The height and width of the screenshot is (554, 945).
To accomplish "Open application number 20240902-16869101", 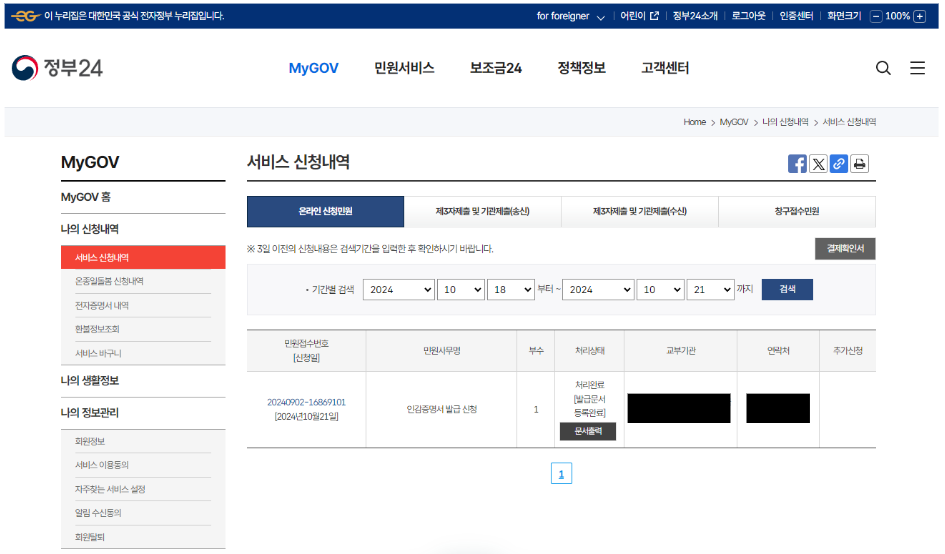I will click(x=306, y=402).
